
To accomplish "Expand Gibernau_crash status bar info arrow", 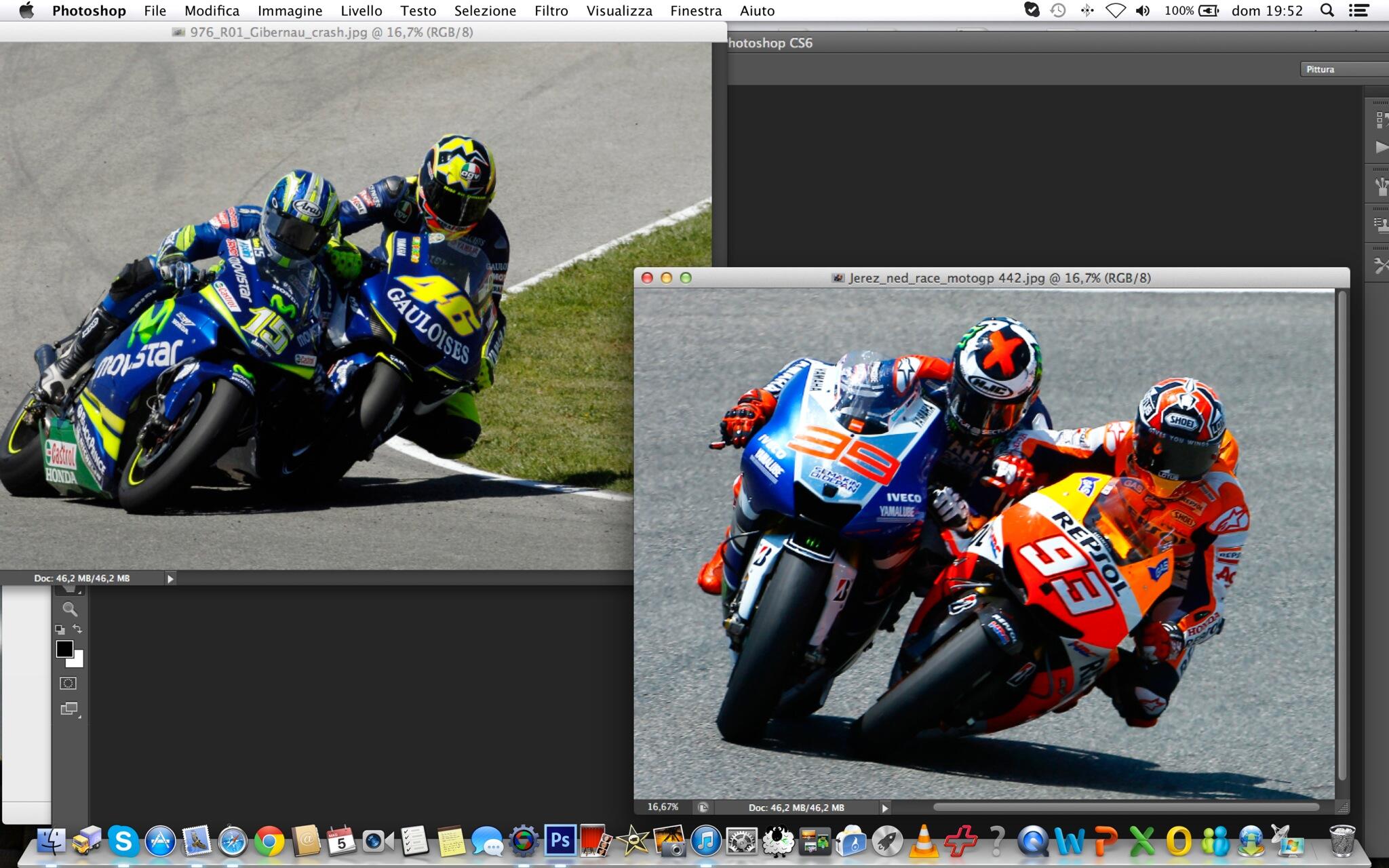I will click(x=170, y=578).
